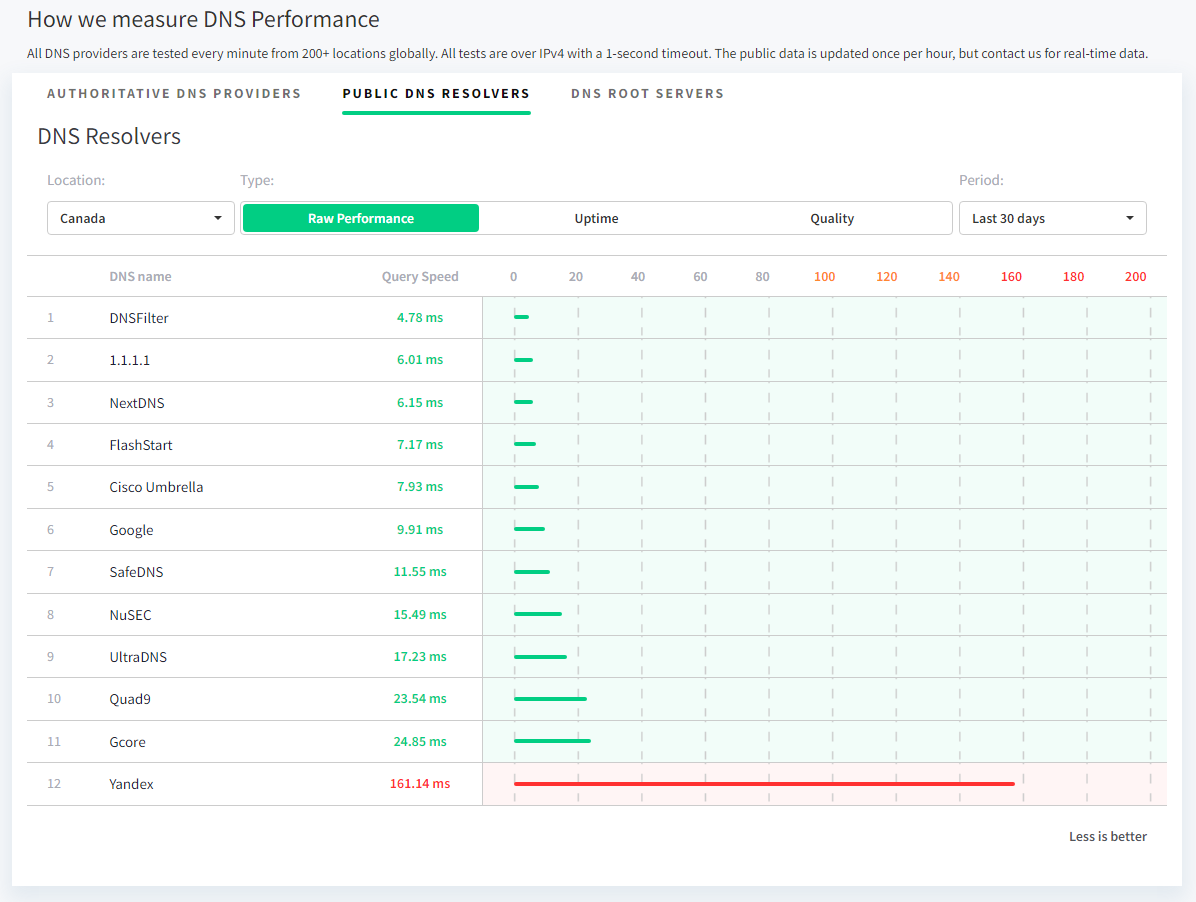
Task: Select the Public DNS Resolvers tab
Action: [x=436, y=94]
